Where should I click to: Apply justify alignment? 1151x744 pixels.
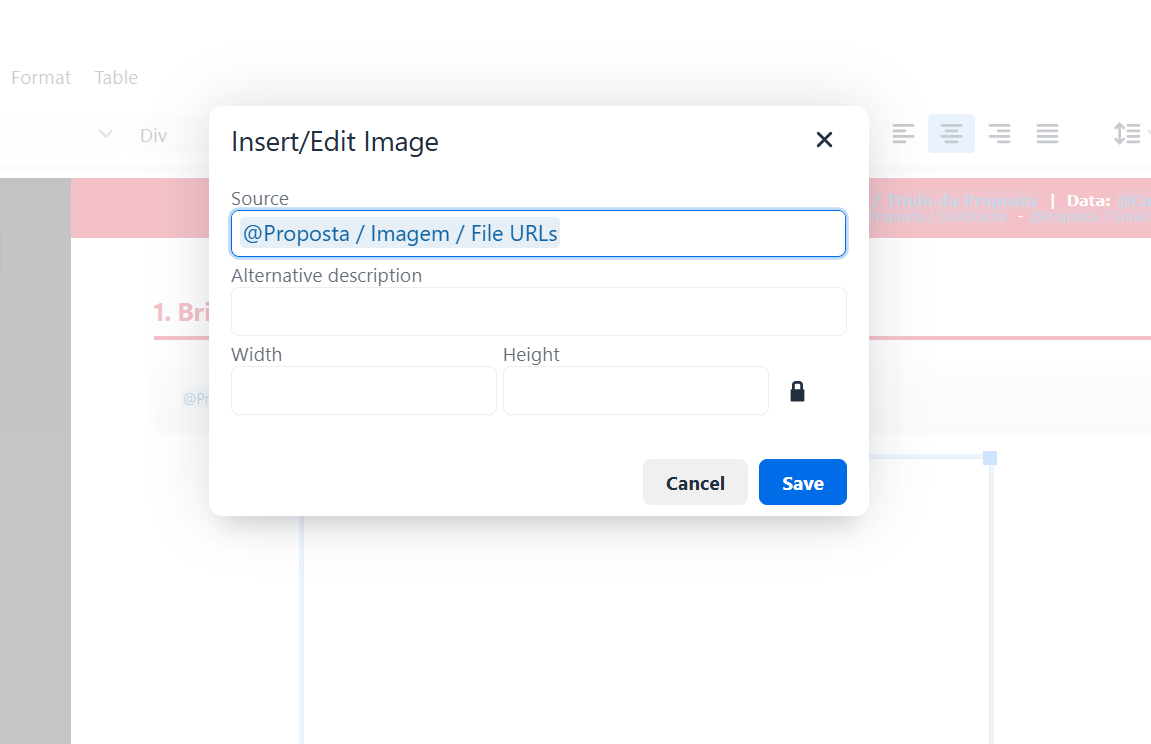1047,133
